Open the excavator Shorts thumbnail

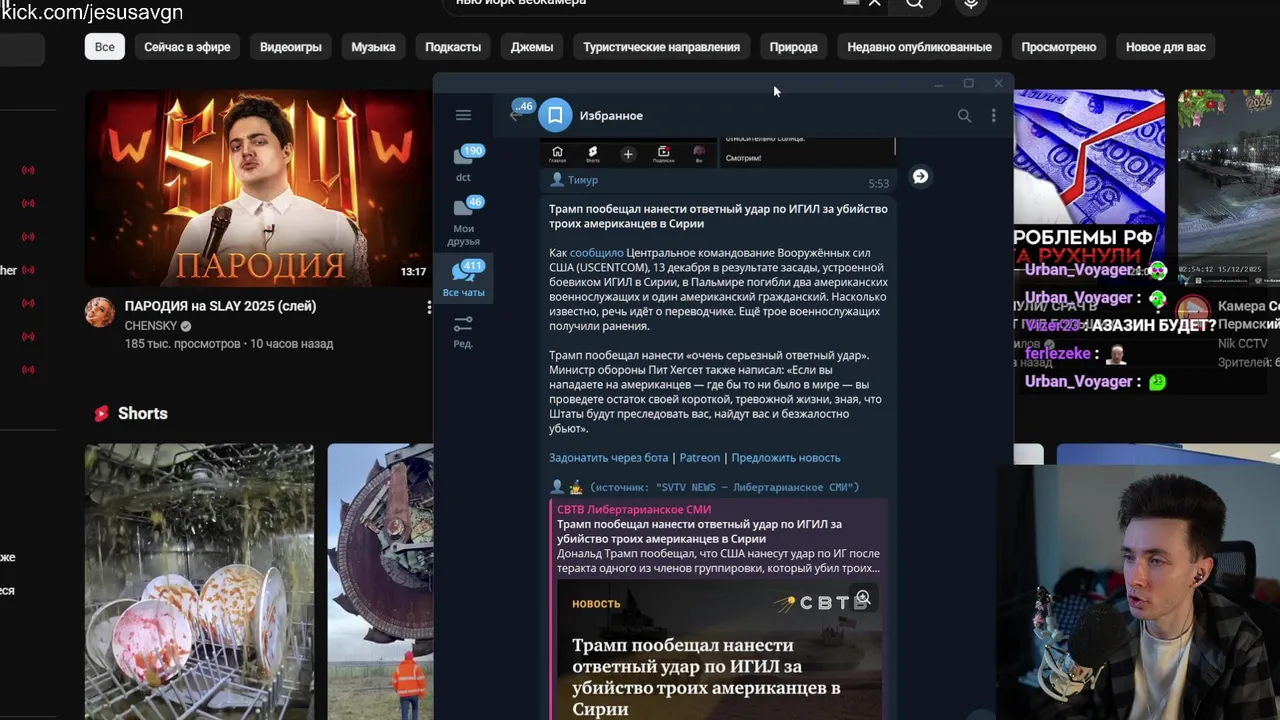380,582
